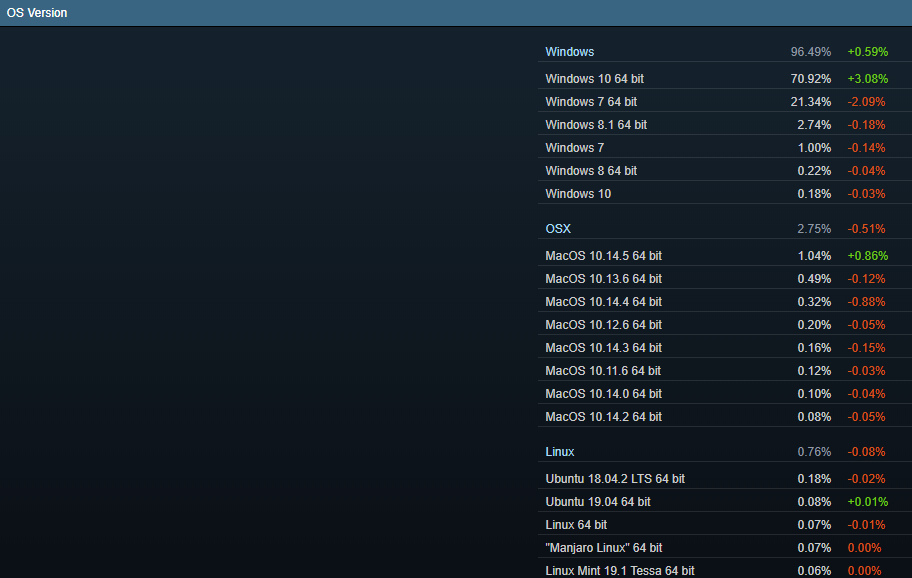This screenshot has width=912, height=578.
Task: Click the -0.18% change value
Action: point(866,124)
